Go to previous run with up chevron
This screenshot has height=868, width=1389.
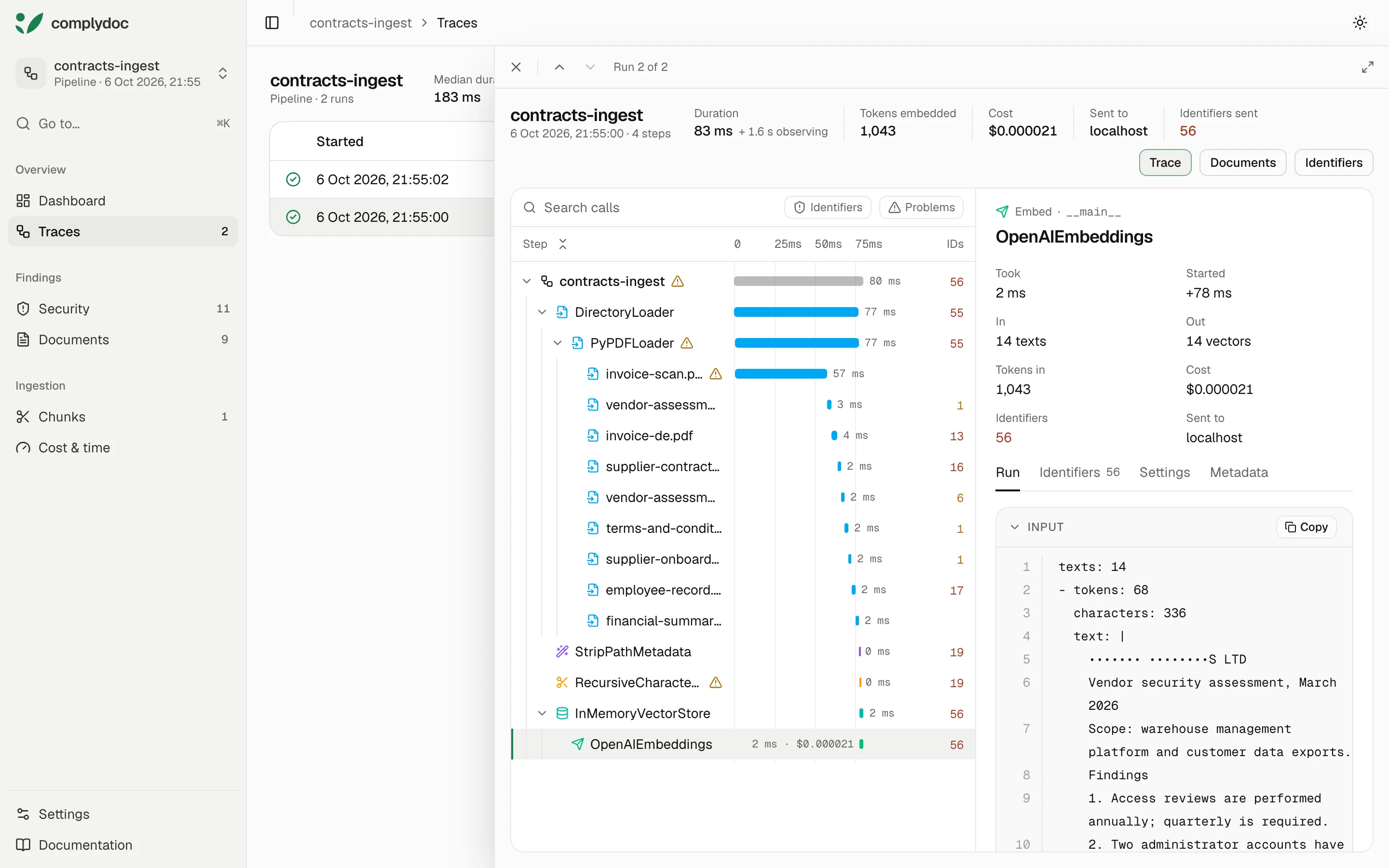click(559, 67)
